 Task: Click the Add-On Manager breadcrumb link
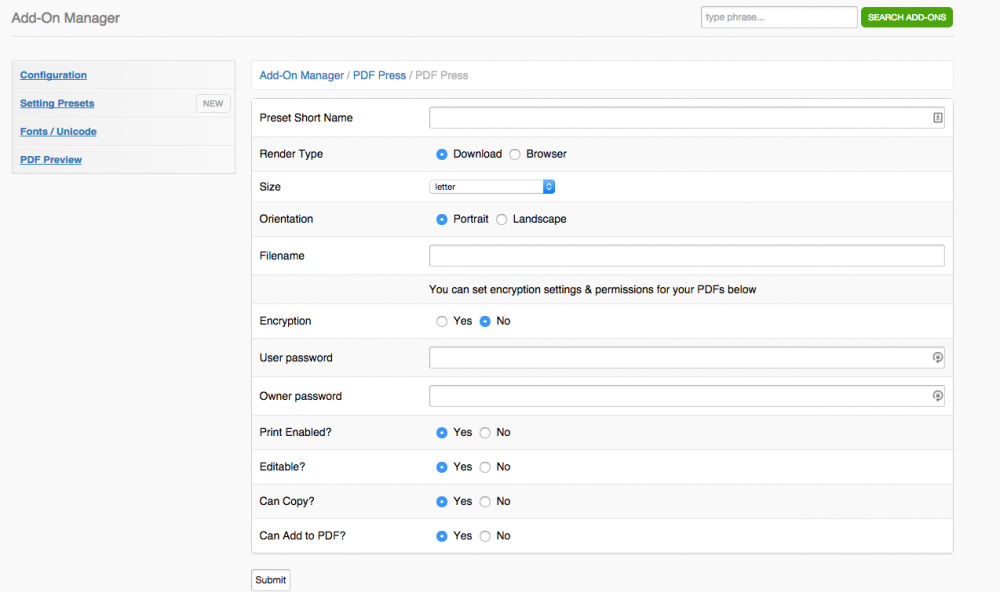click(x=301, y=76)
